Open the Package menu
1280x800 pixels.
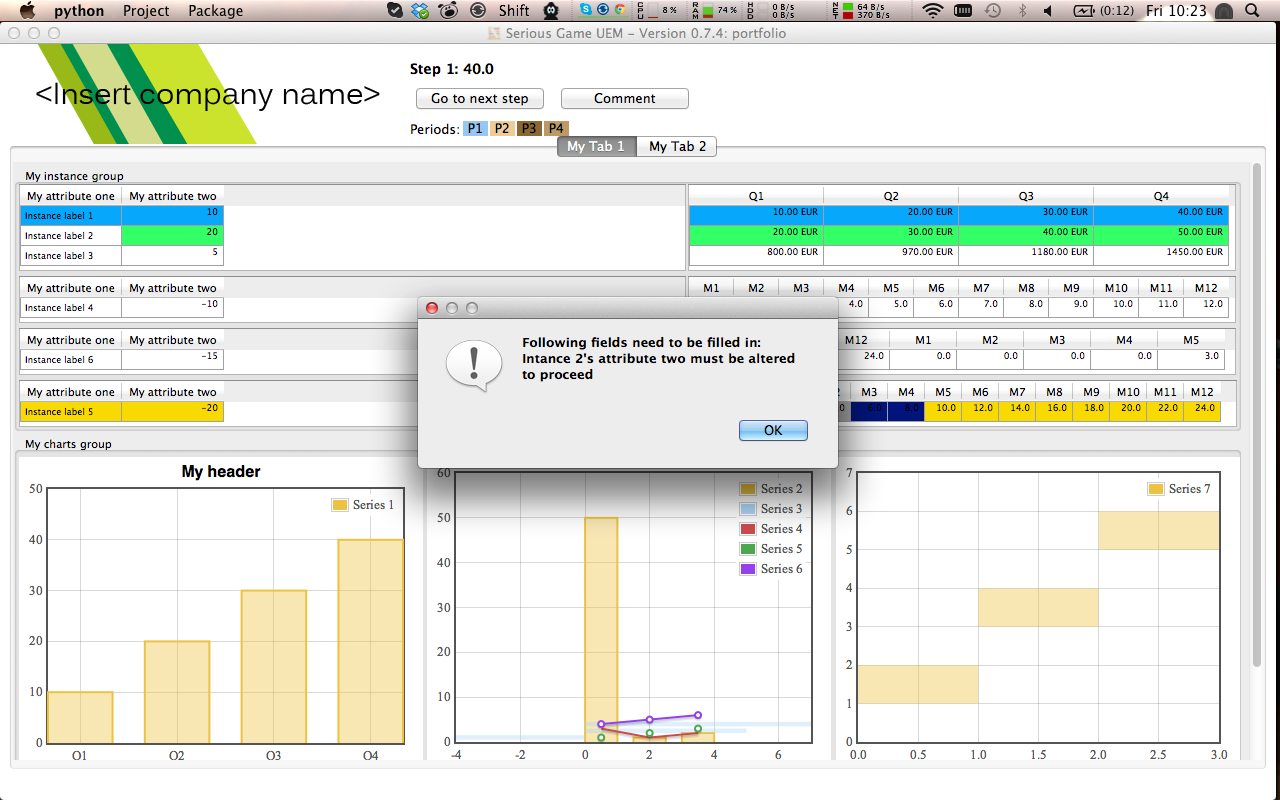[x=215, y=11]
